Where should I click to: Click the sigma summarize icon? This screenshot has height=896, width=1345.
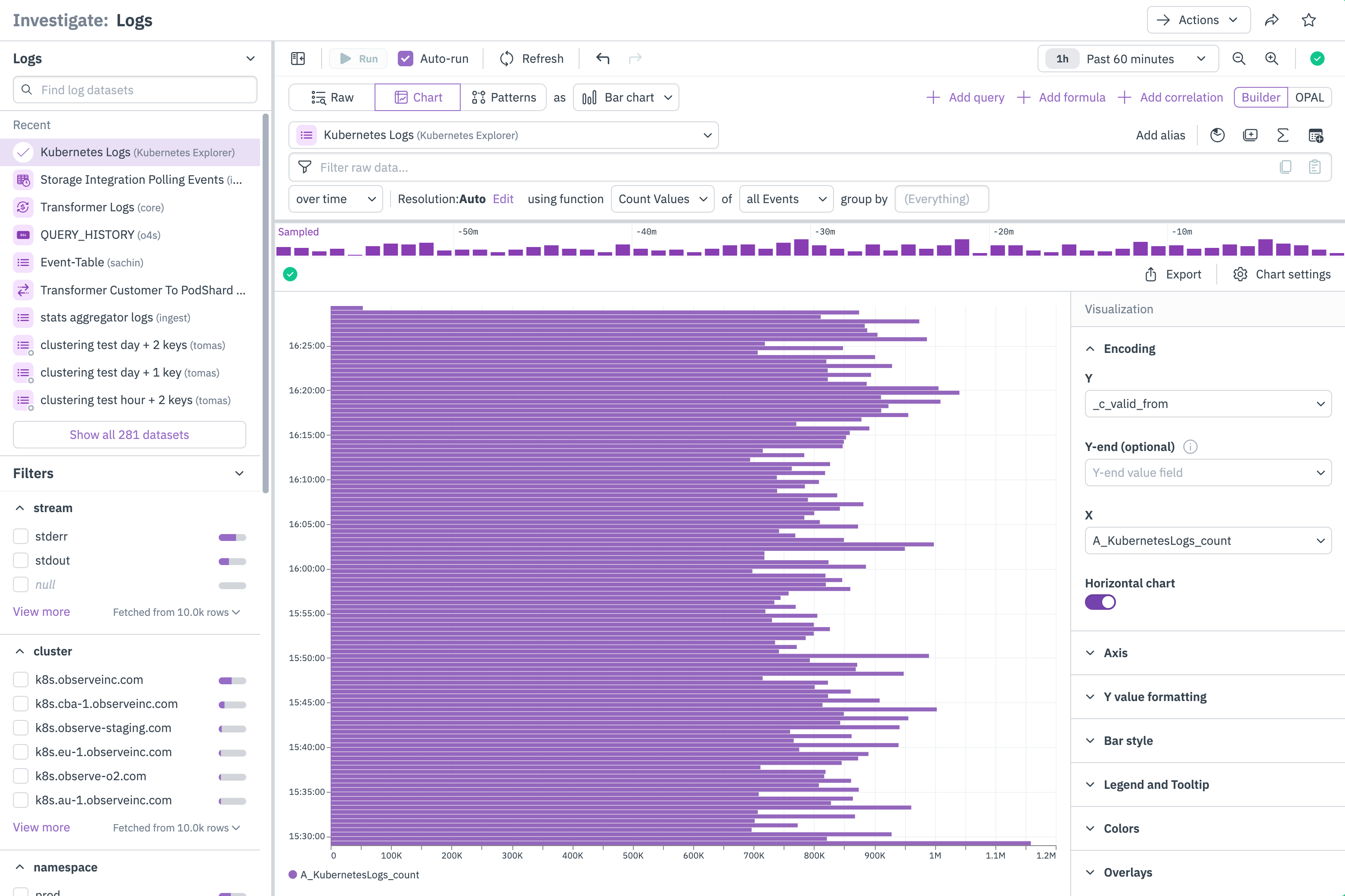[x=1283, y=136]
